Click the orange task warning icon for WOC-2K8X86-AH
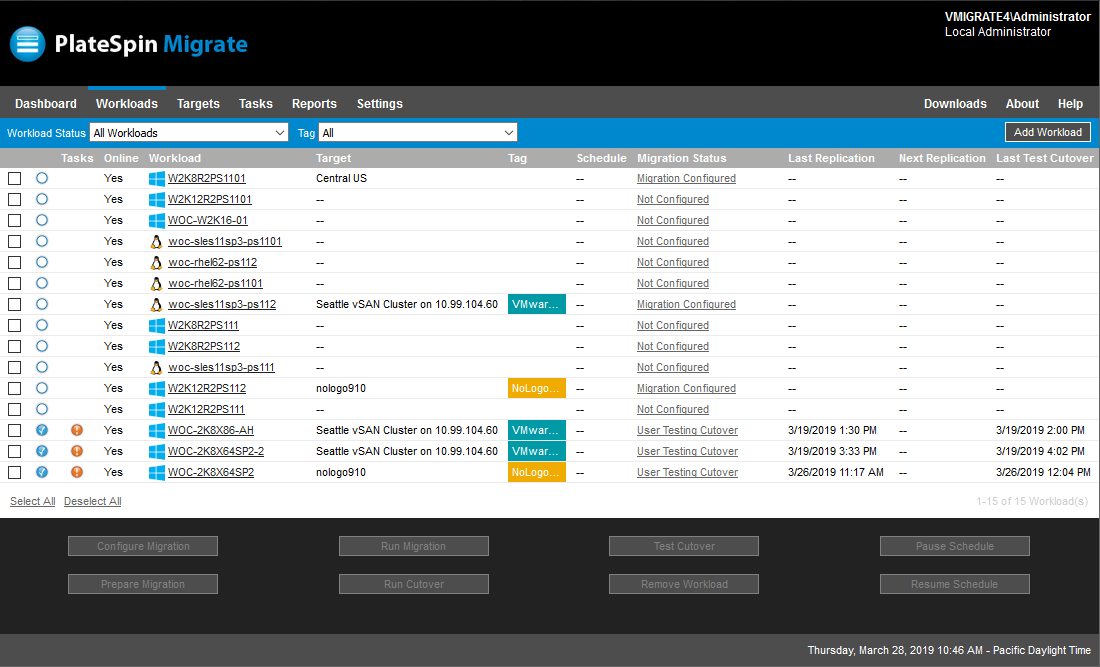 [77, 431]
